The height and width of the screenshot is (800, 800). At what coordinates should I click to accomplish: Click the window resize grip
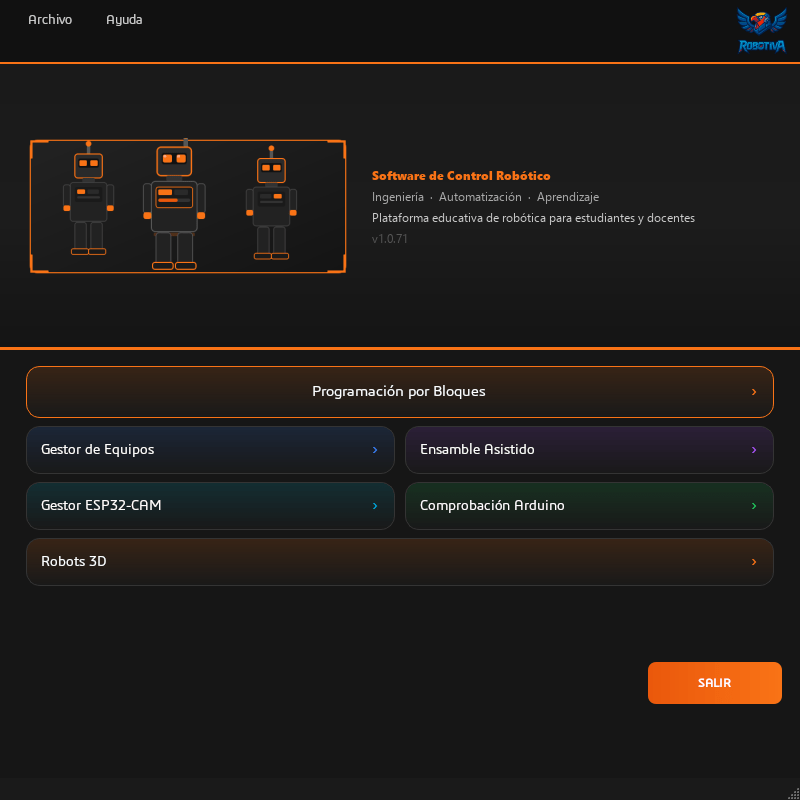coord(793,793)
